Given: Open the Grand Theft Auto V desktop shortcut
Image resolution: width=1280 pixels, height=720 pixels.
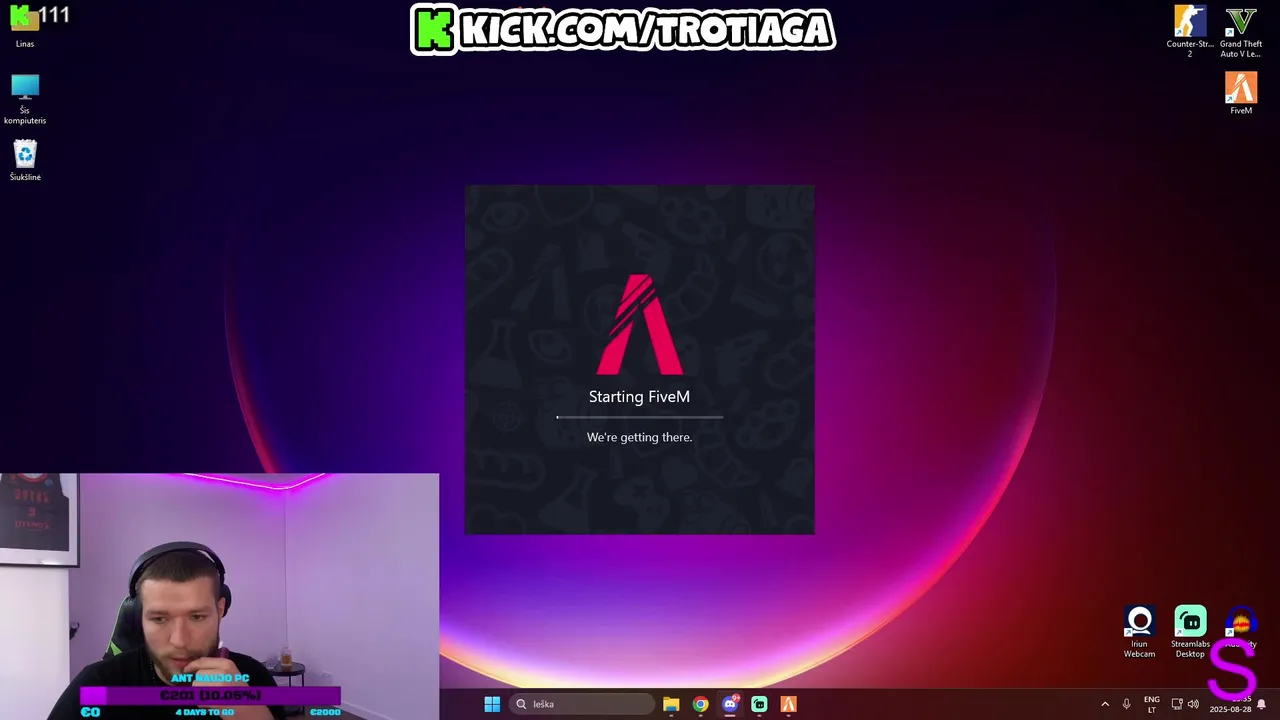Looking at the screenshot, I should 1241,31.
